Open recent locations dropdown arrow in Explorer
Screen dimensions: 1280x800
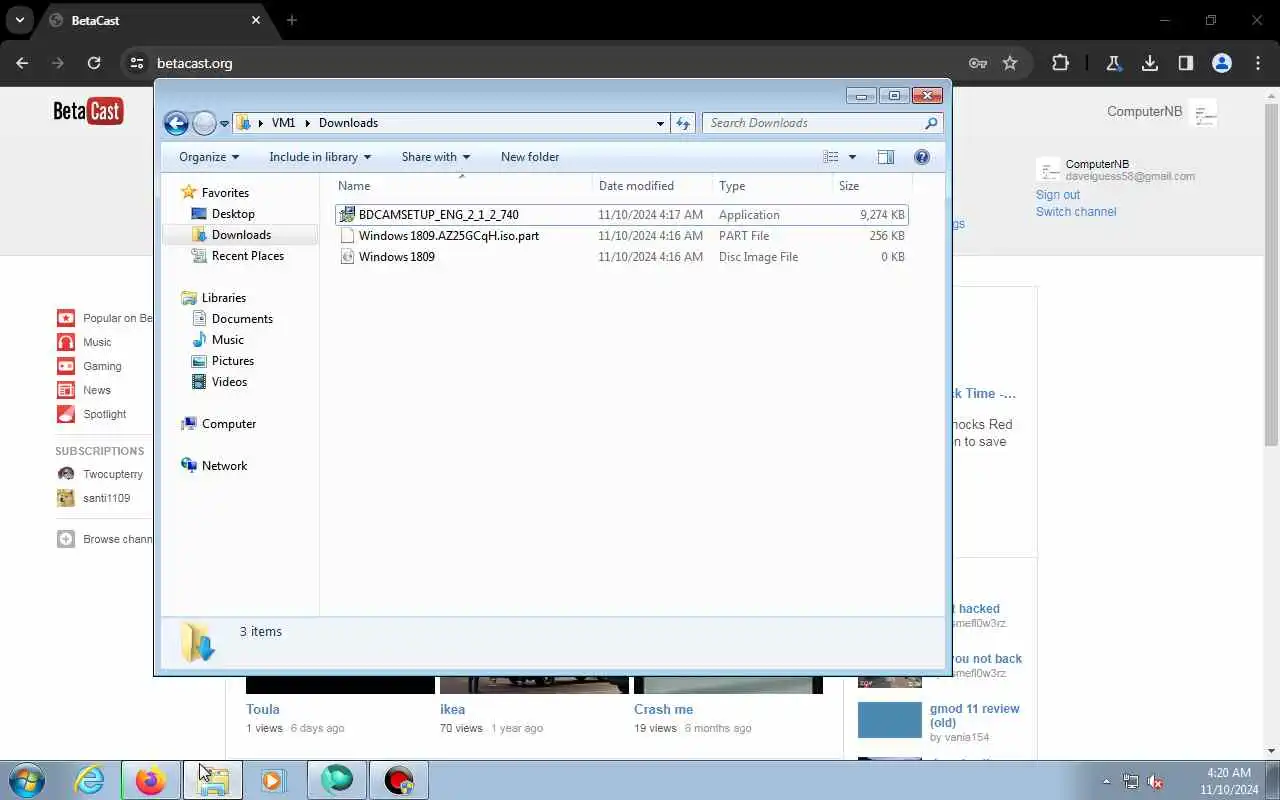[x=224, y=124]
